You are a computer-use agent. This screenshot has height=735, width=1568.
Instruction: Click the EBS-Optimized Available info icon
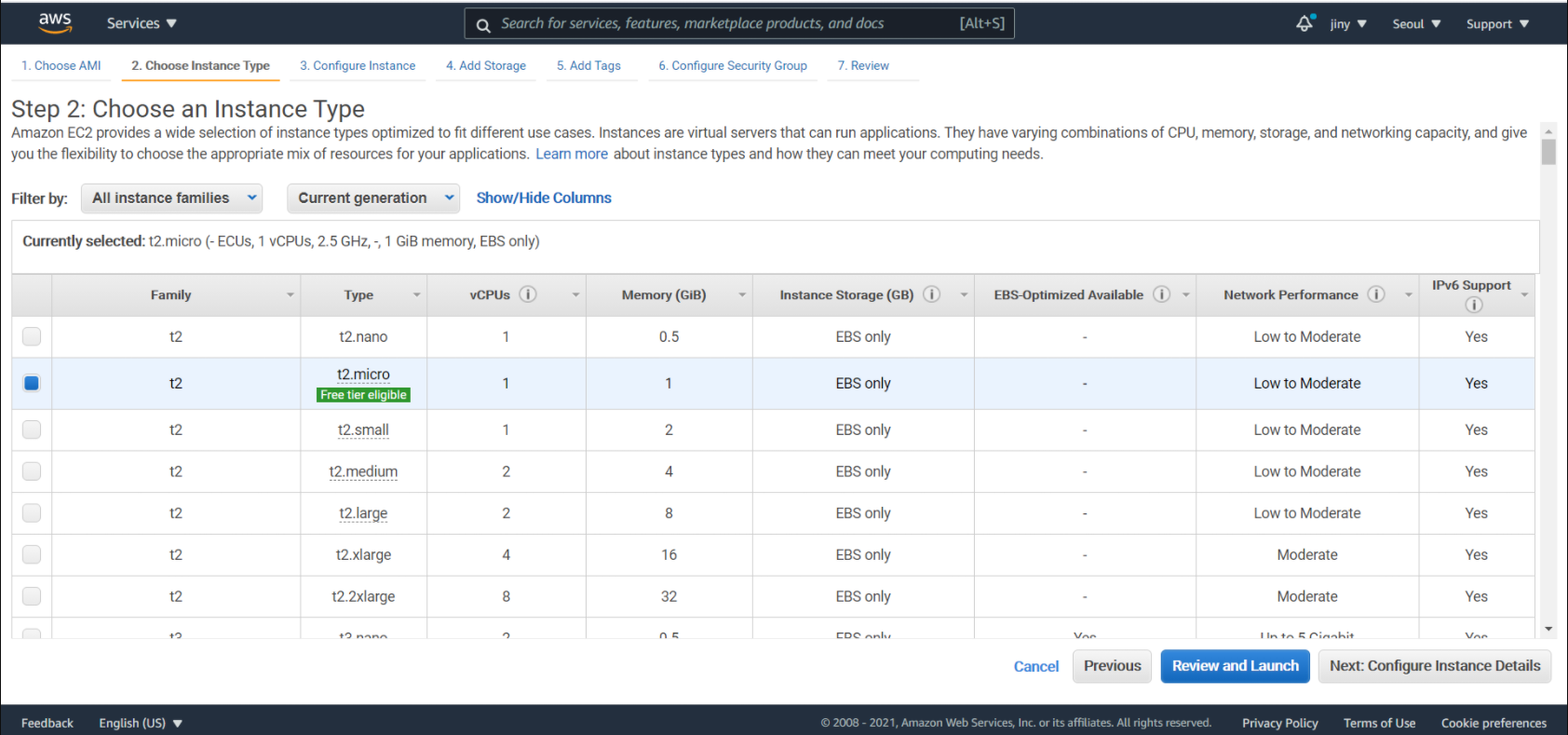pyautogui.click(x=1161, y=294)
